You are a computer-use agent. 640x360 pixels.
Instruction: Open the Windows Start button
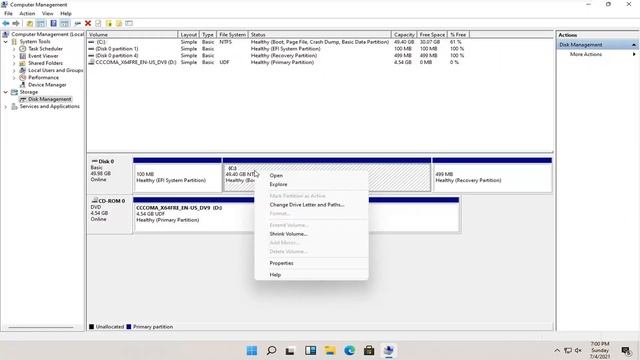[252, 351]
